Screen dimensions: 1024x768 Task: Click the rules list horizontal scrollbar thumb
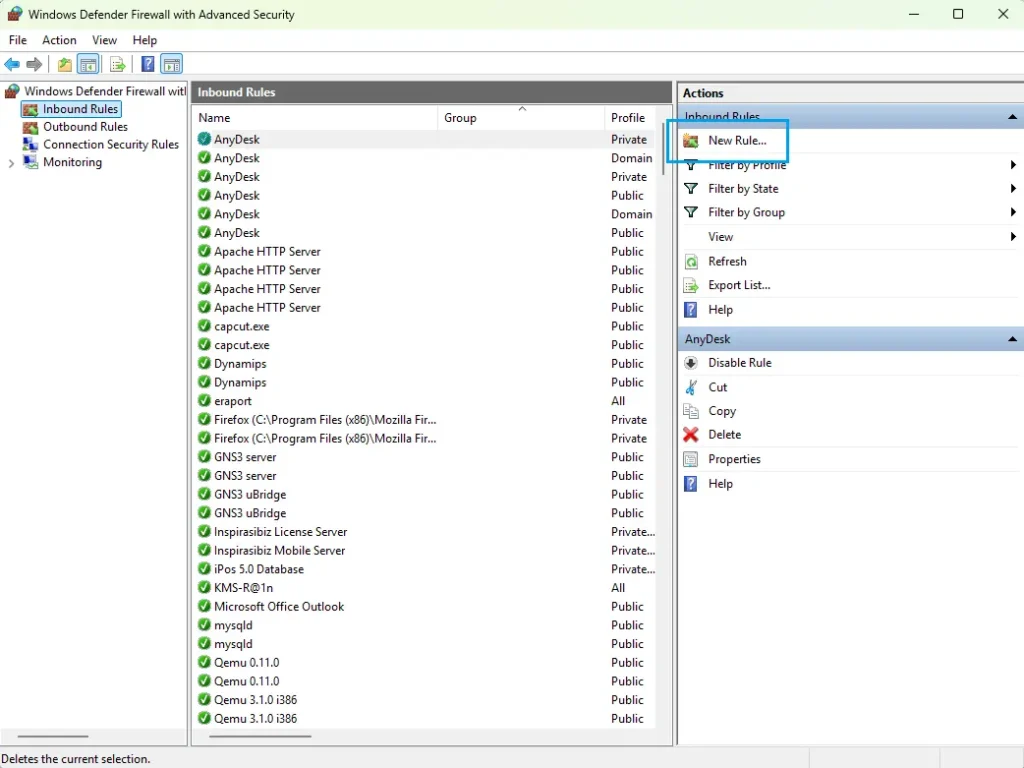(x=260, y=736)
